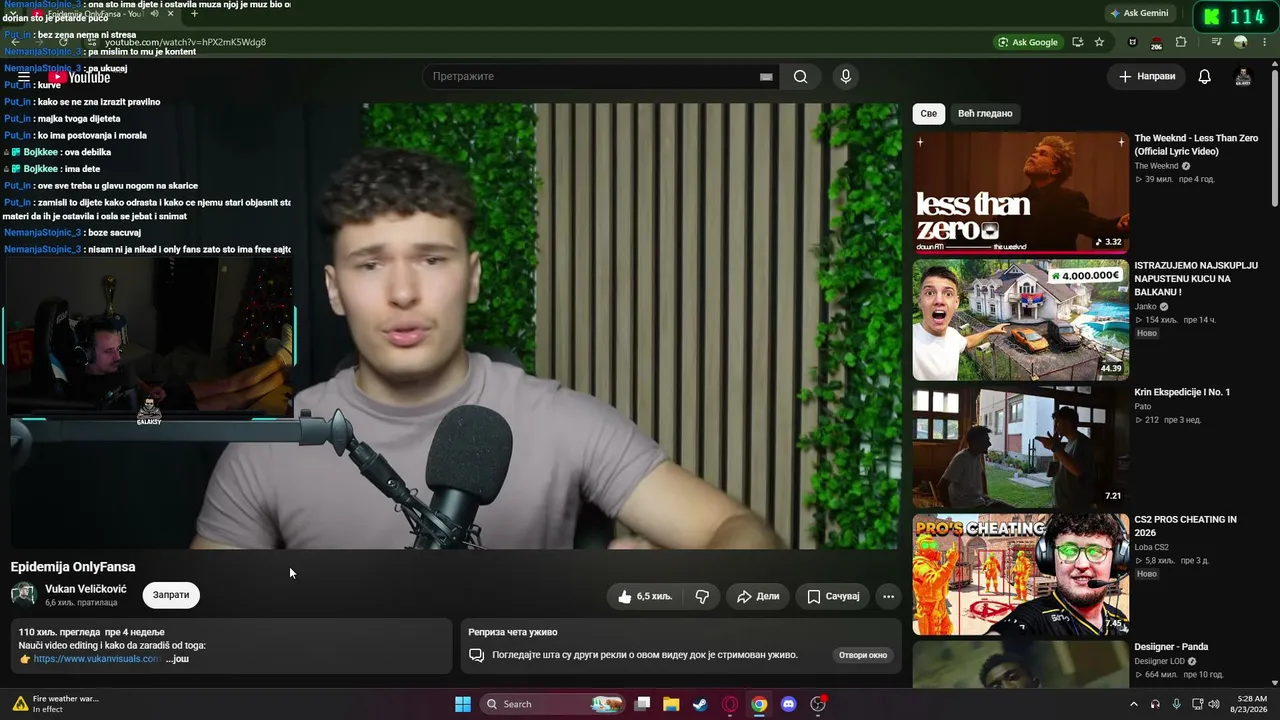This screenshot has width=1280, height=720.
Task: Open the YouTube guide hamburger menu
Action: point(24,77)
